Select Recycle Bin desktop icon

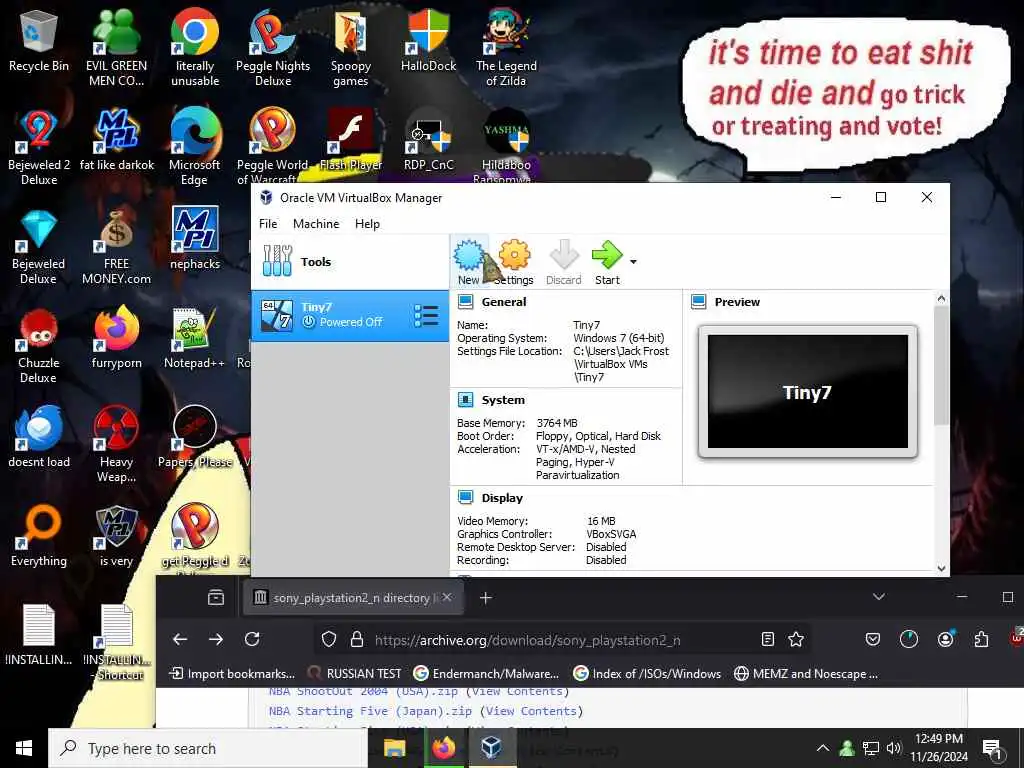(x=39, y=42)
